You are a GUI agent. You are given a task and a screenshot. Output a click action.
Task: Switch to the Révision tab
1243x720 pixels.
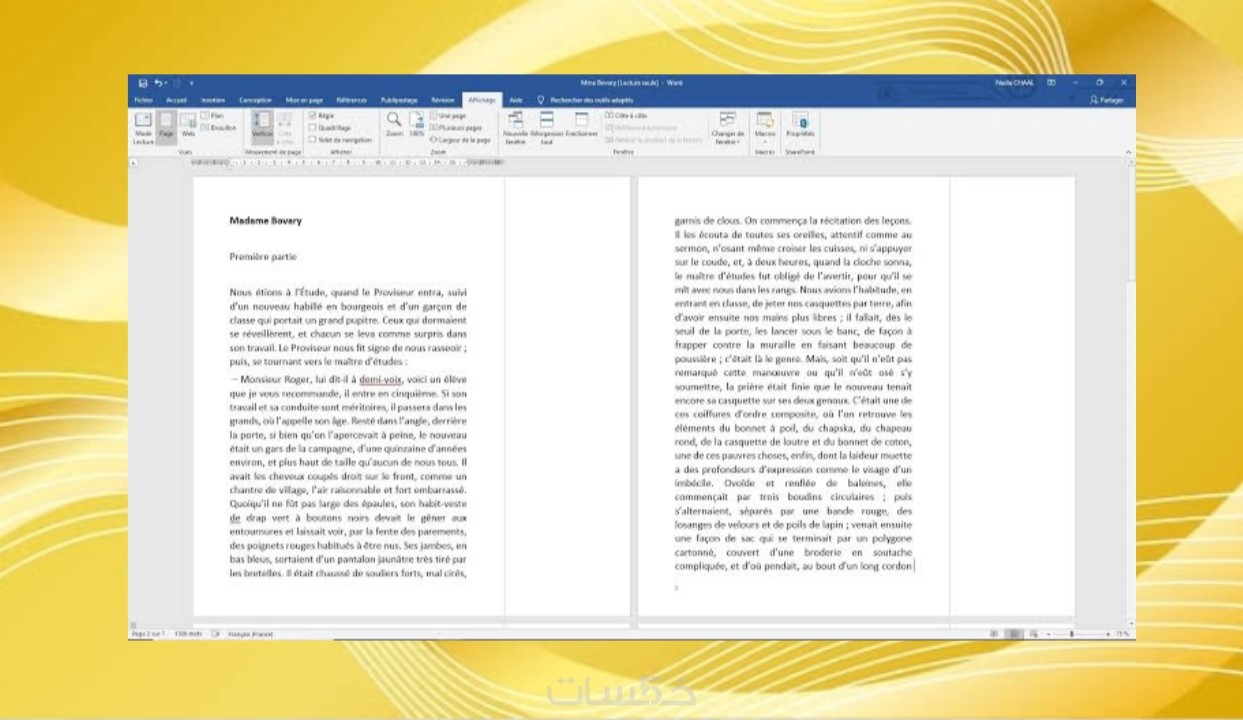[x=442, y=100]
